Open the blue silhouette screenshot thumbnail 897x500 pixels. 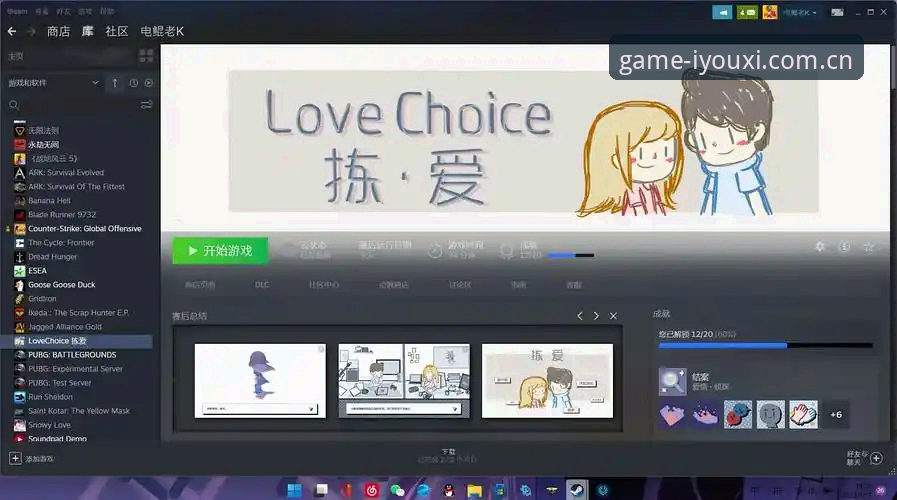coord(260,380)
